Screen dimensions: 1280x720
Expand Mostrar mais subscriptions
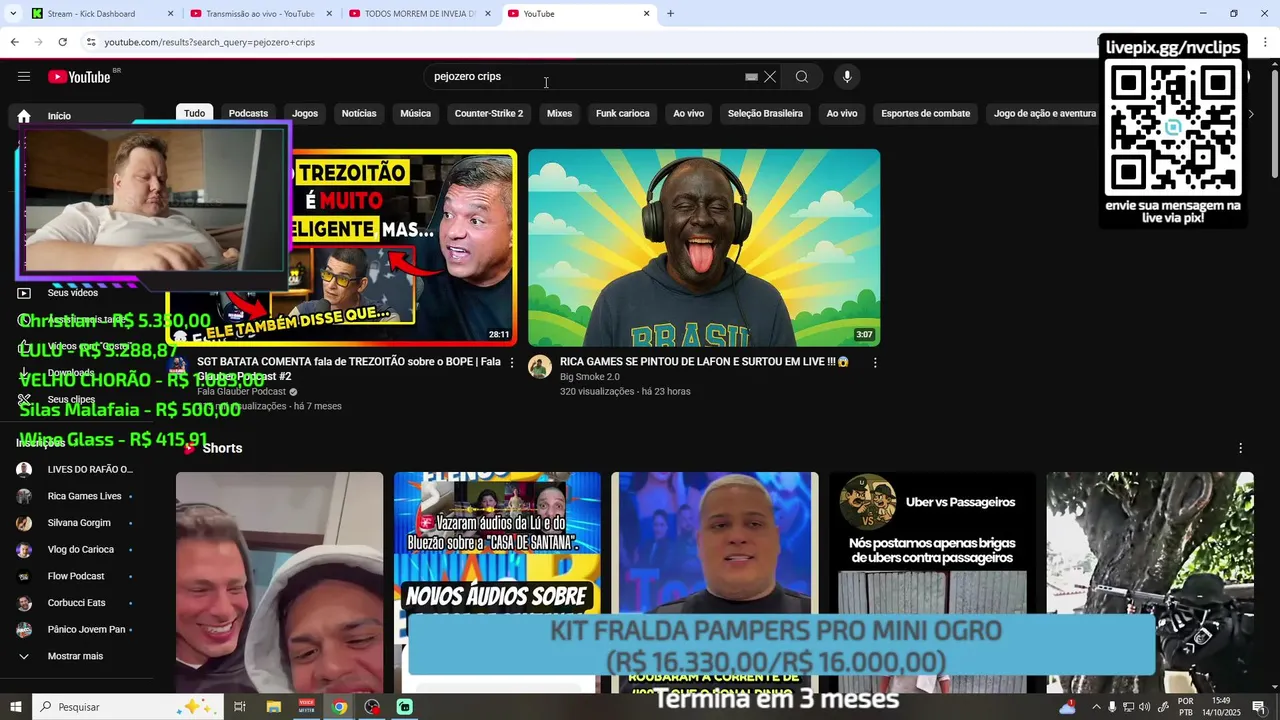click(77, 656)
